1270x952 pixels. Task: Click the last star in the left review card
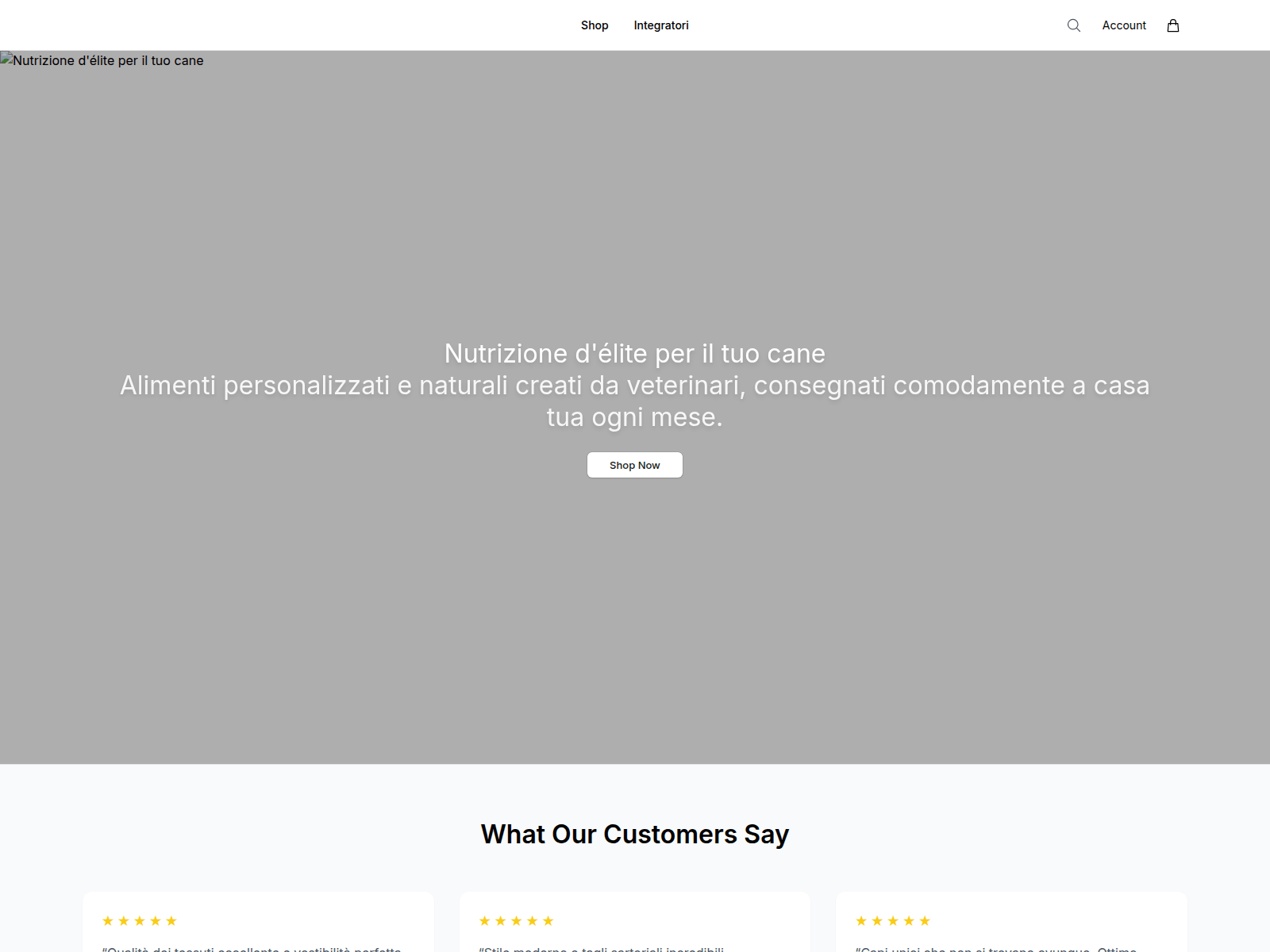(171, 921)
